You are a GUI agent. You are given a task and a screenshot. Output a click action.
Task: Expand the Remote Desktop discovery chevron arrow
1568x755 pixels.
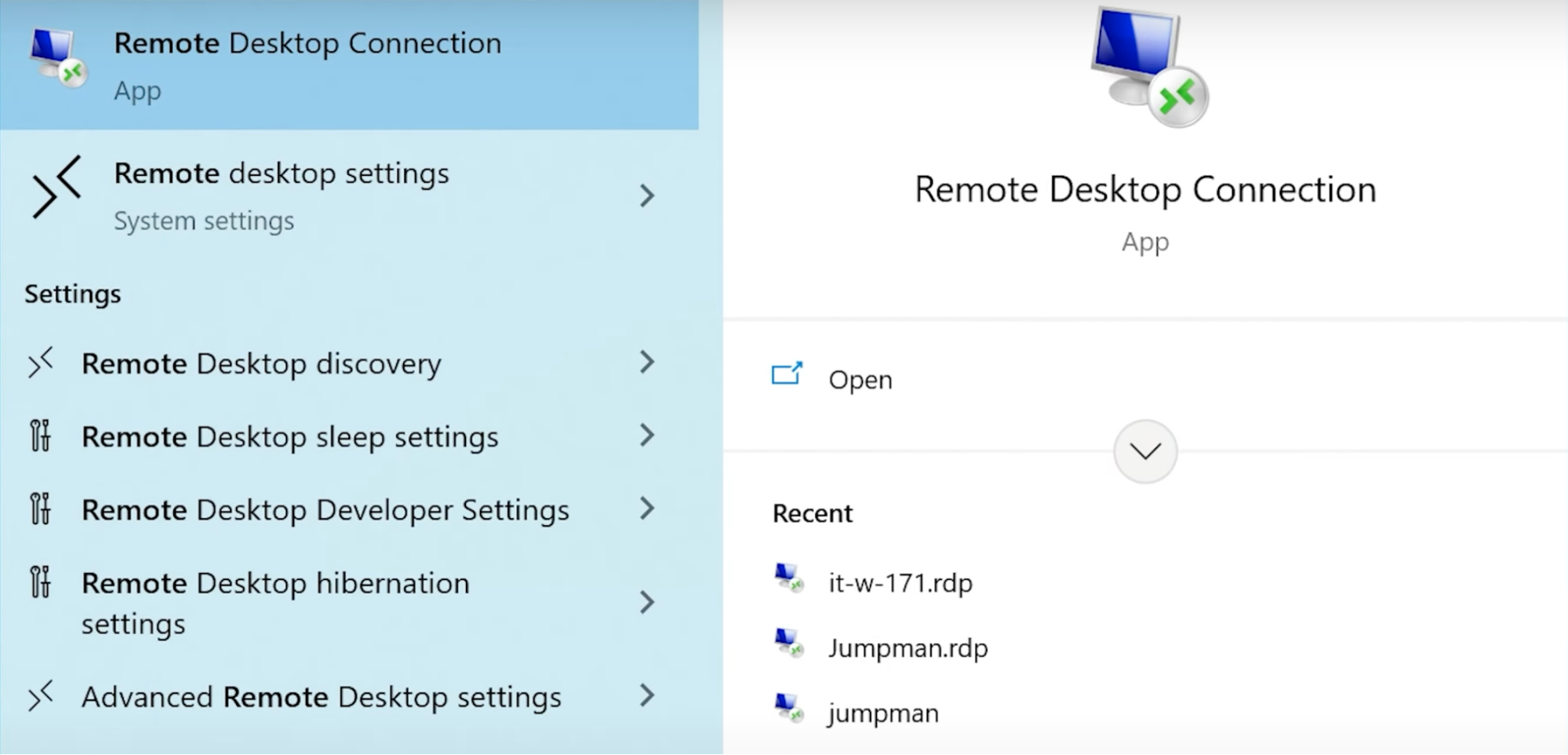coord(647,362)
